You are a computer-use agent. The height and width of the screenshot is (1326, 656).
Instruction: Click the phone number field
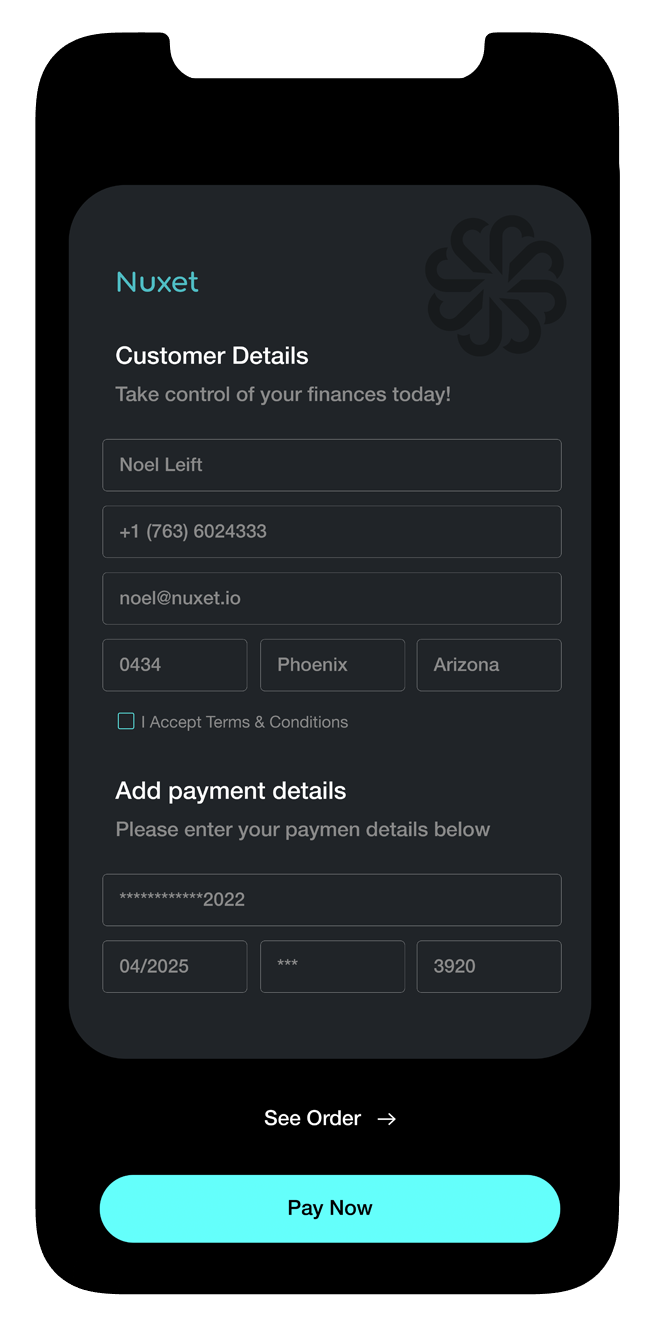point(331,532)
